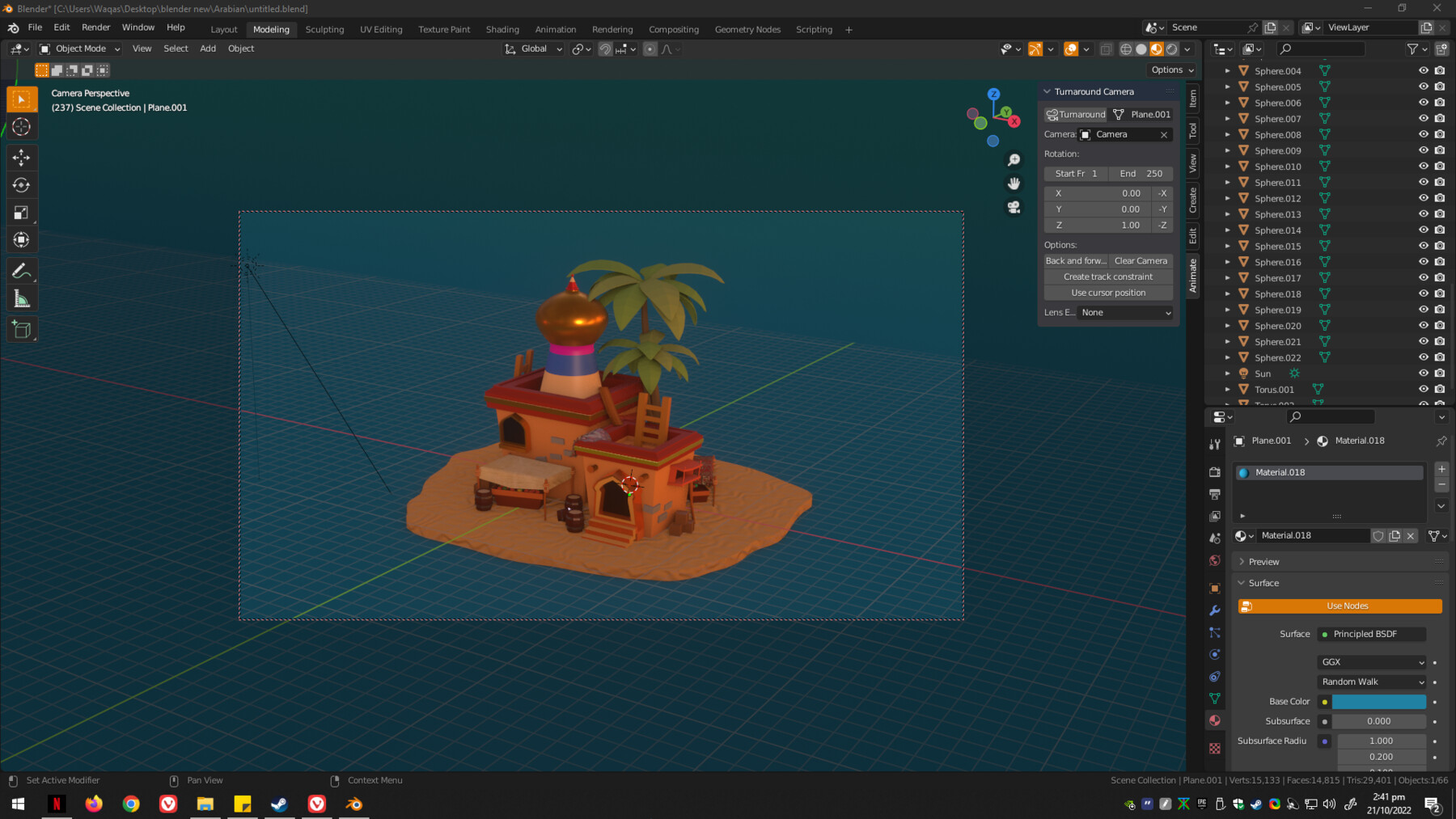Image resolution: width=1456 pixels, height=819 pixels.
Task: Open Modifier properties with the wrench icon
Action: pyautogui.click(x=1214, y=610)
